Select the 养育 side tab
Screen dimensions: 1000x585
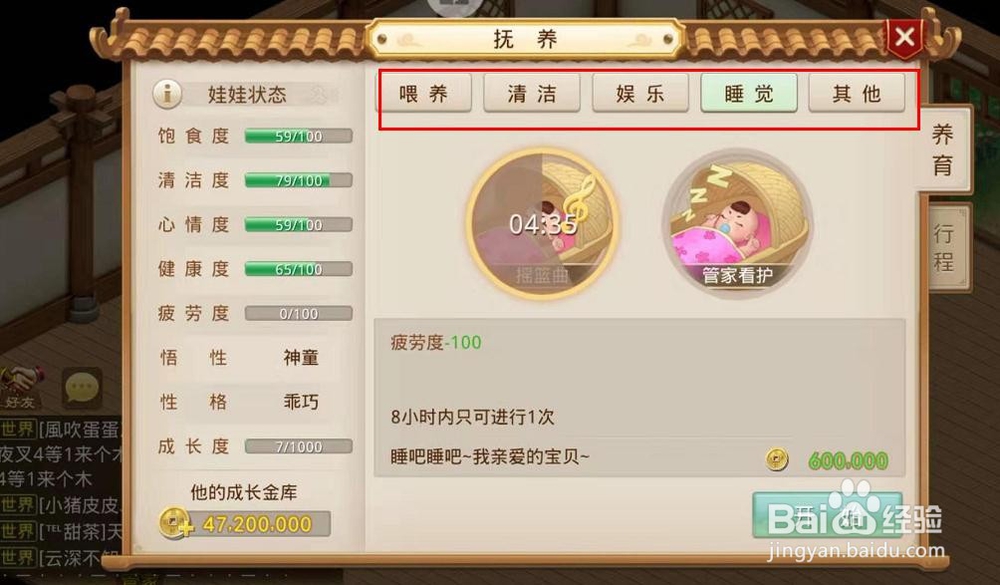click(x=943, y=150)
